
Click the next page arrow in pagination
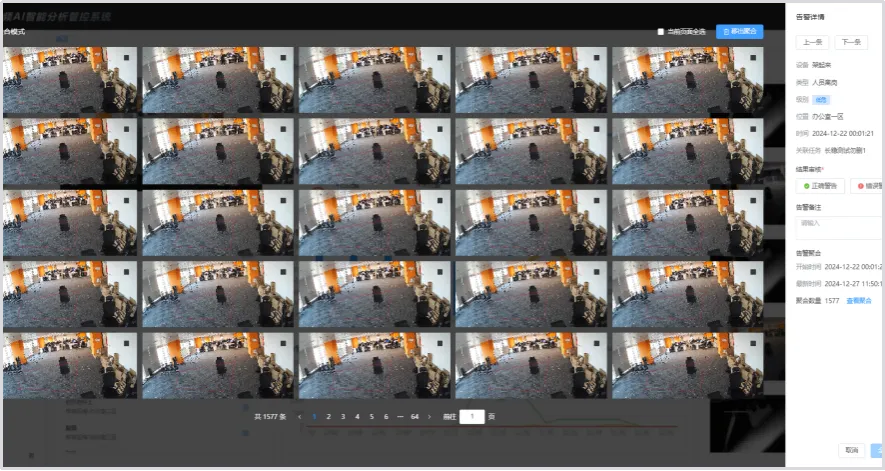pos(429,416)
